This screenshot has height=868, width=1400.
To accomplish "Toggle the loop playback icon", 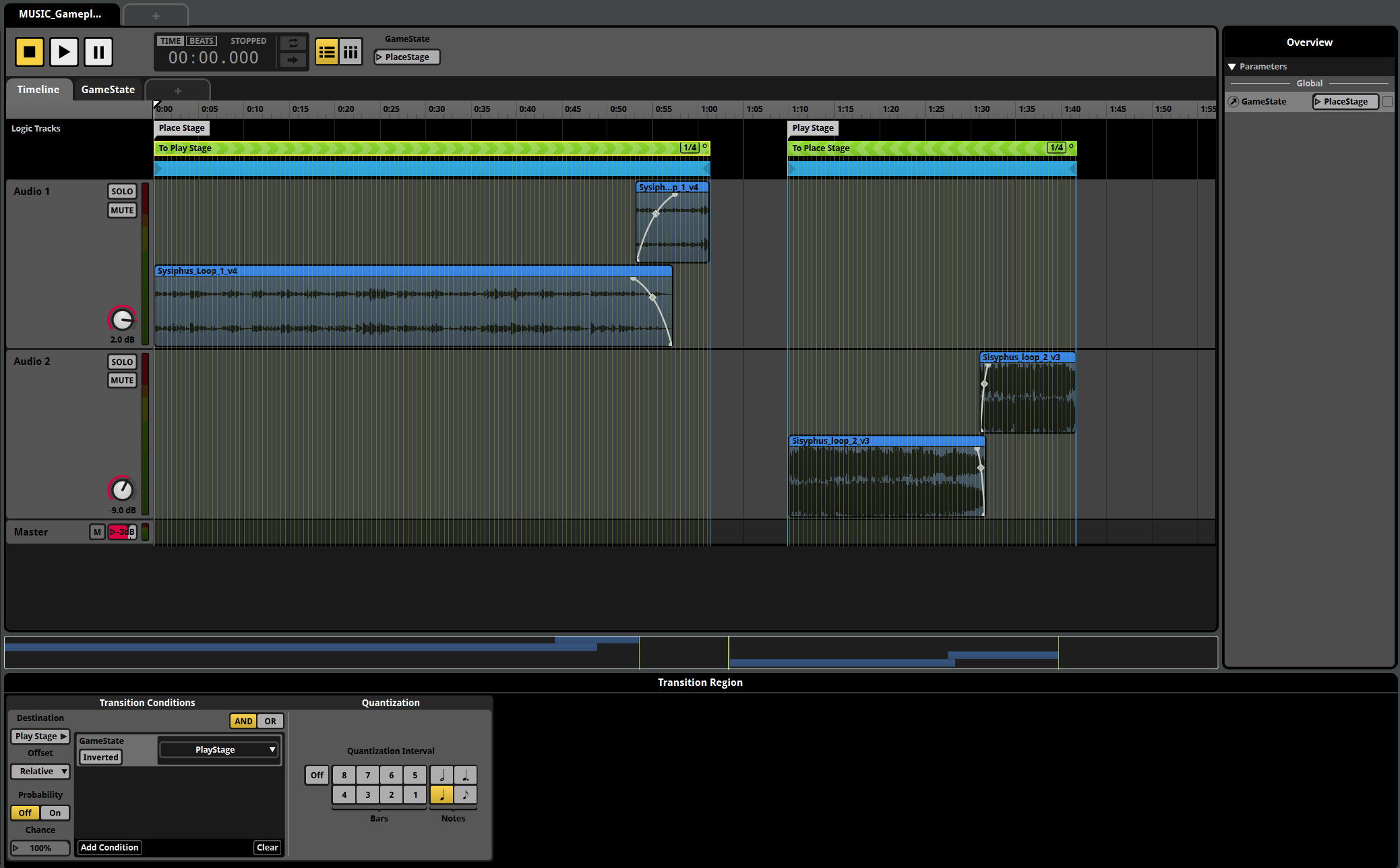I will (x=293, y=43).
